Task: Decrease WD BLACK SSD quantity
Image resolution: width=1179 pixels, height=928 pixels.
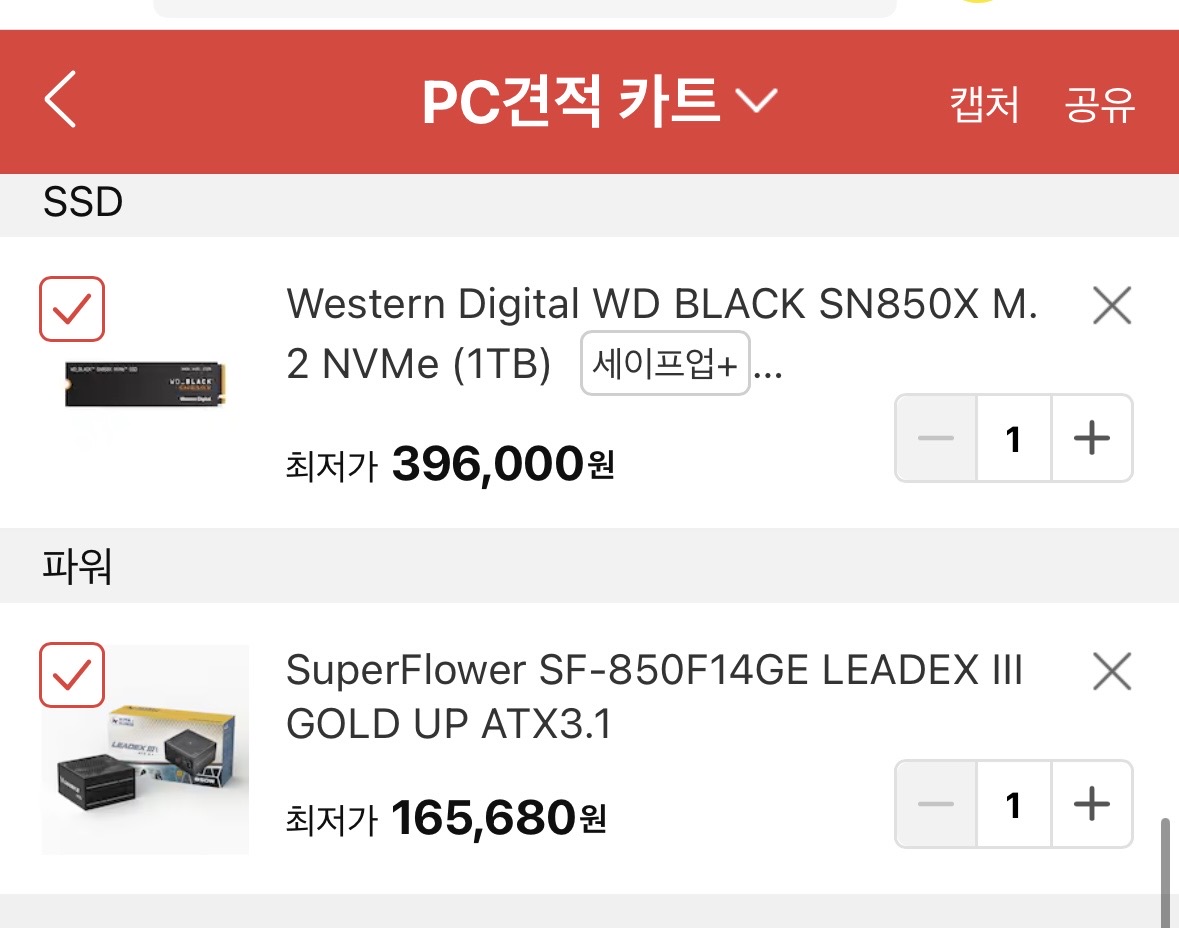Action: tap(936, 439)
